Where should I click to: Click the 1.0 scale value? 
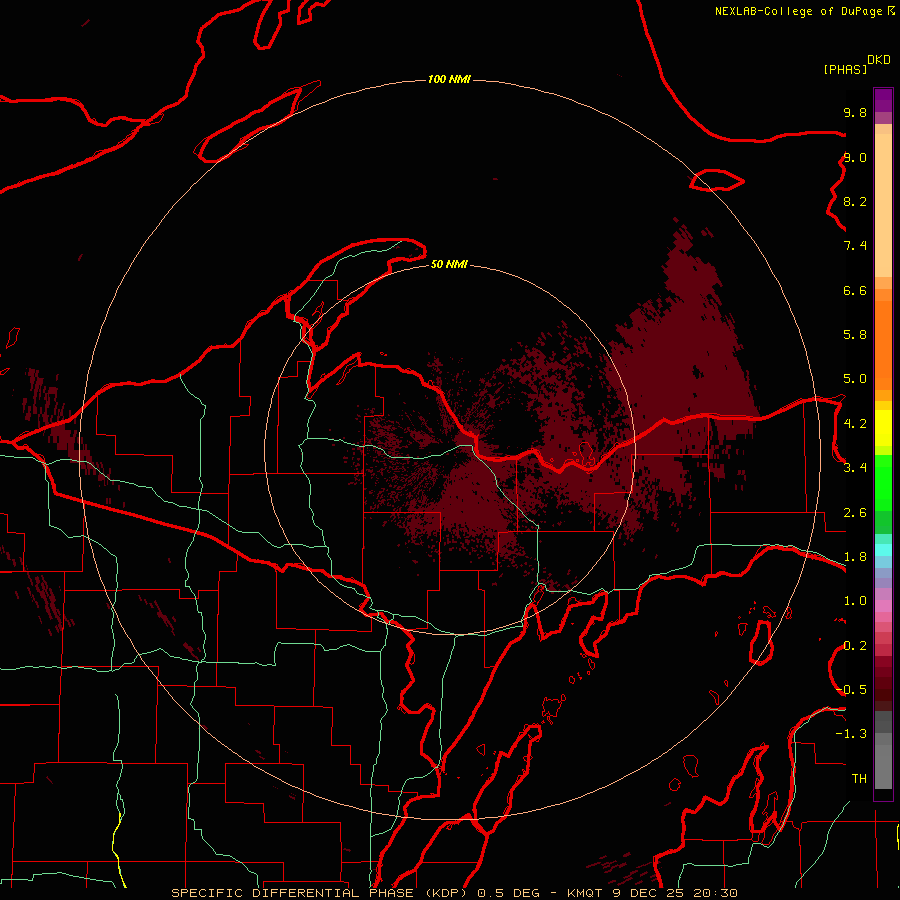tap(855, 601)
